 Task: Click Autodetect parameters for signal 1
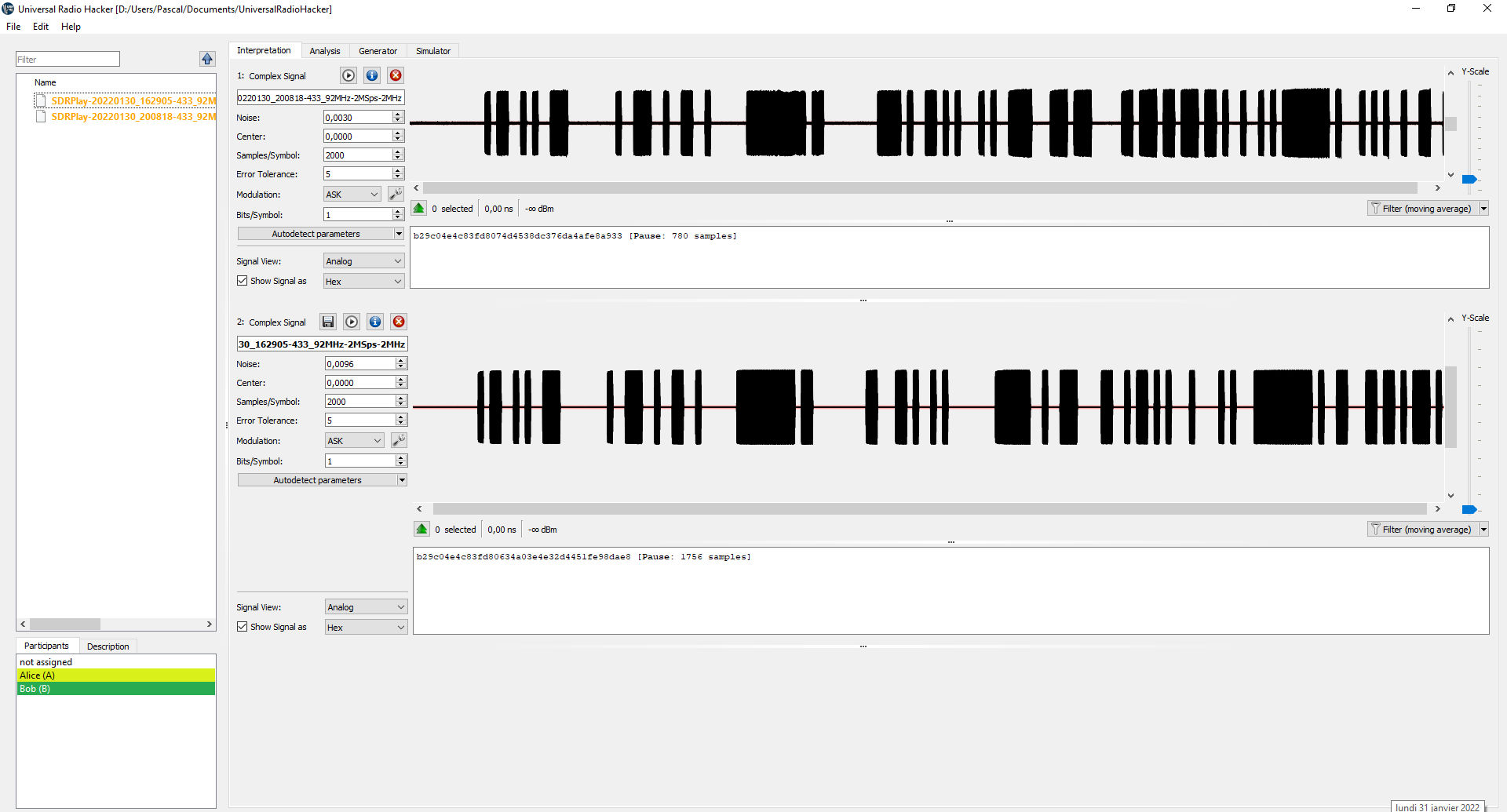point(316,234)
